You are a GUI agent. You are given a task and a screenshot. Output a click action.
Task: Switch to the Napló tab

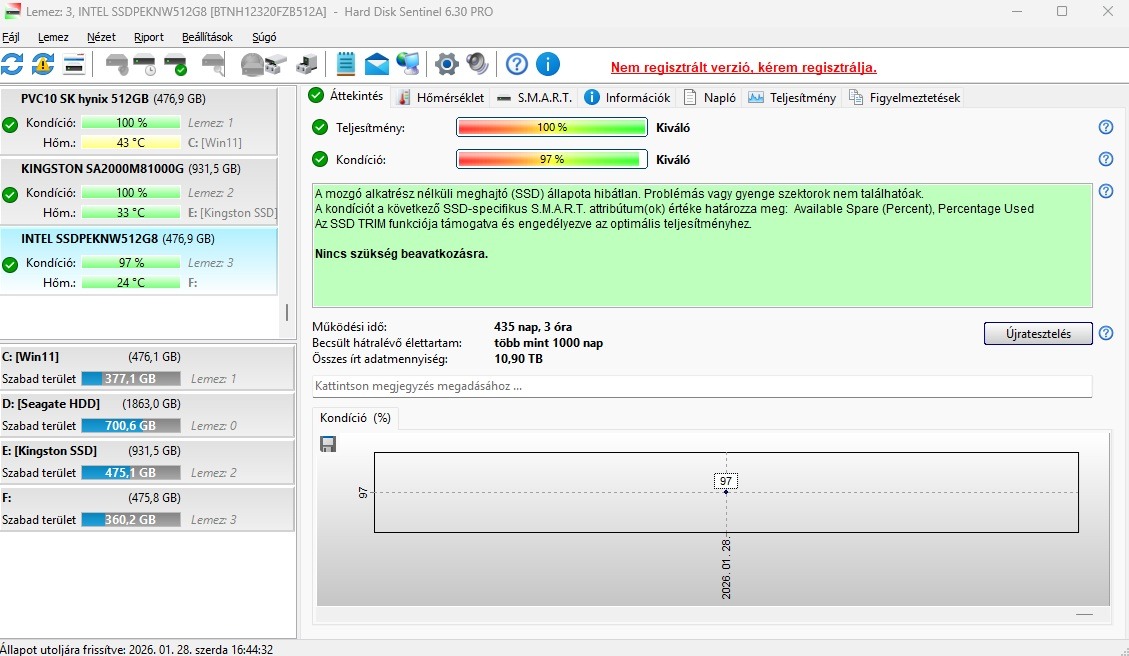(x=709, y=97)
